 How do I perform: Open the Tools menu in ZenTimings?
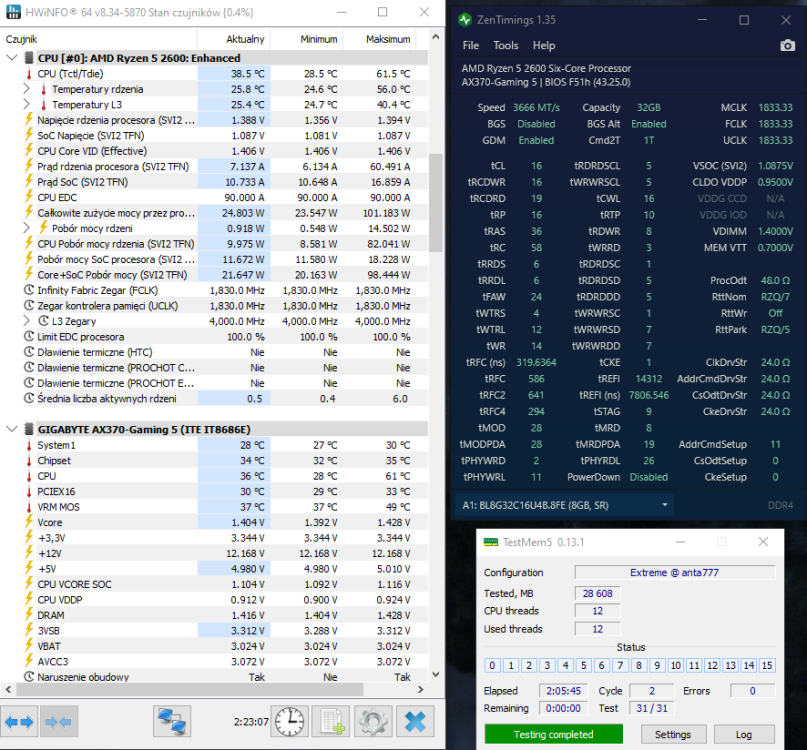(506, 46)
